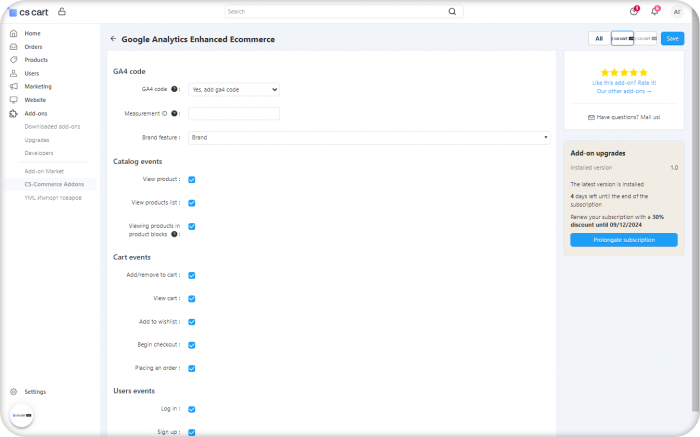
Task: Click the Measurement ID help icon
Action: coord(174,113)
